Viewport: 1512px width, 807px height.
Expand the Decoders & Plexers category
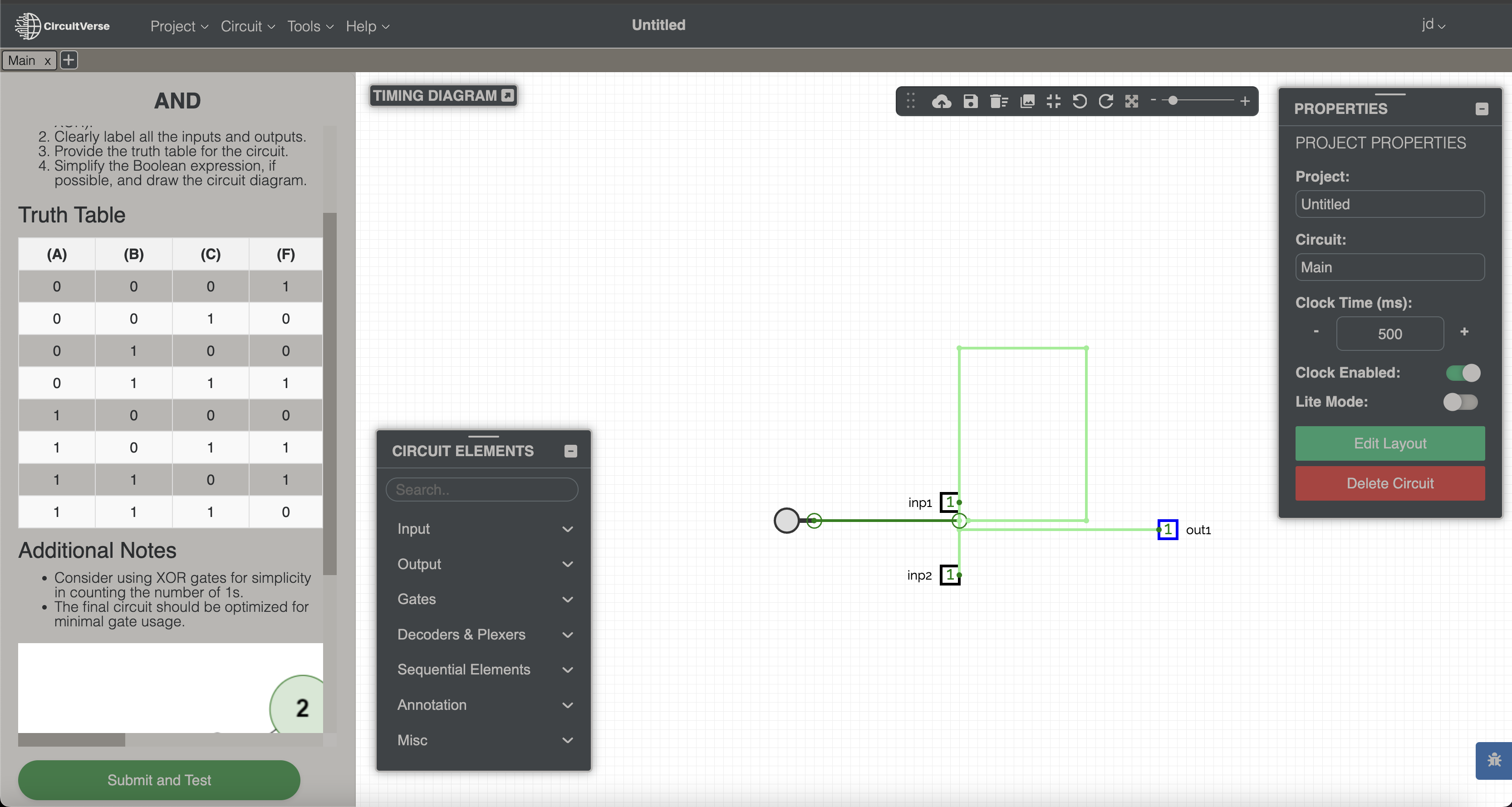point(483,635)
